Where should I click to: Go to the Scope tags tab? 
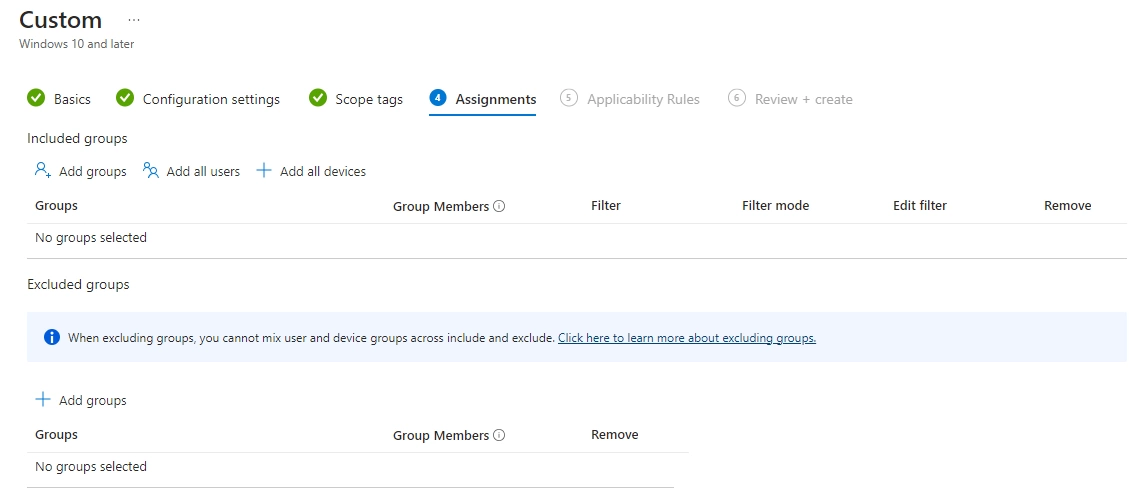coord(369,99)
